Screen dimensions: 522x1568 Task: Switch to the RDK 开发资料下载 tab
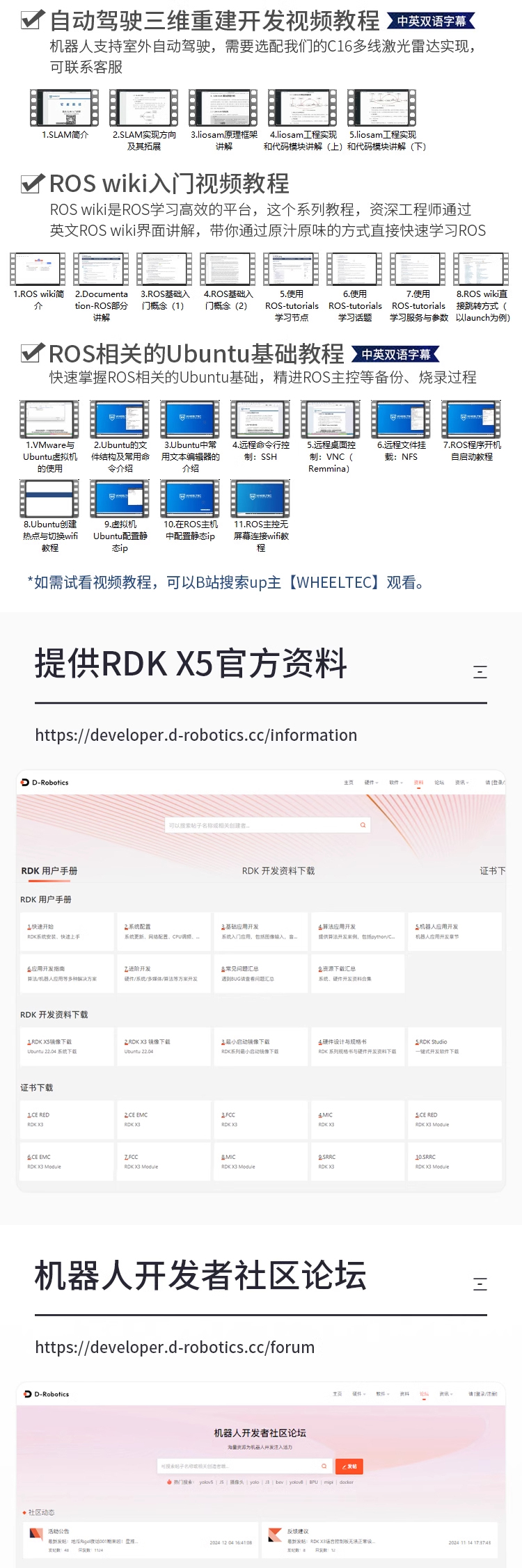click(x=278, y=871)
